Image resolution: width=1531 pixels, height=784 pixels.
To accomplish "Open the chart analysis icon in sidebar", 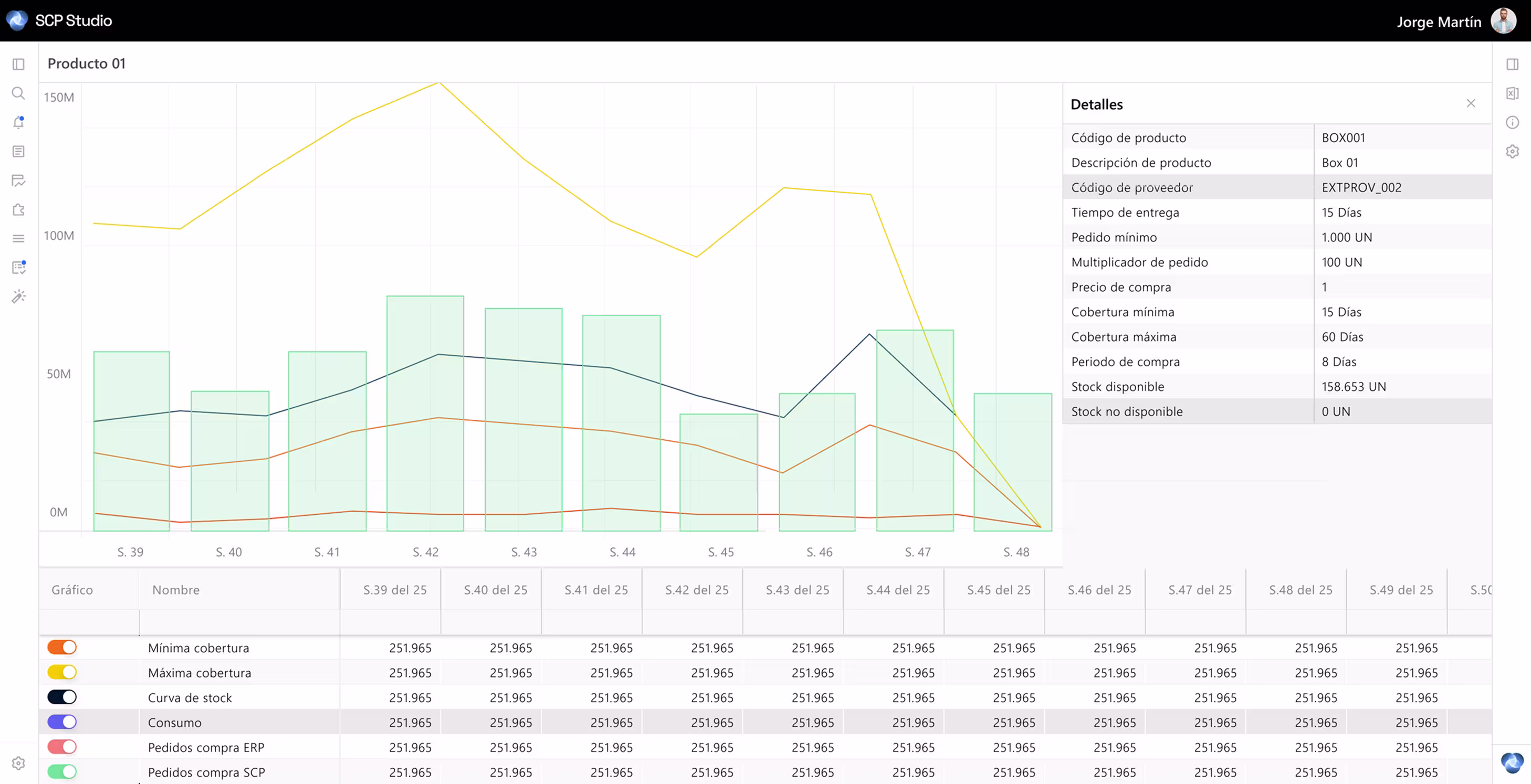I will pos(18,181).
